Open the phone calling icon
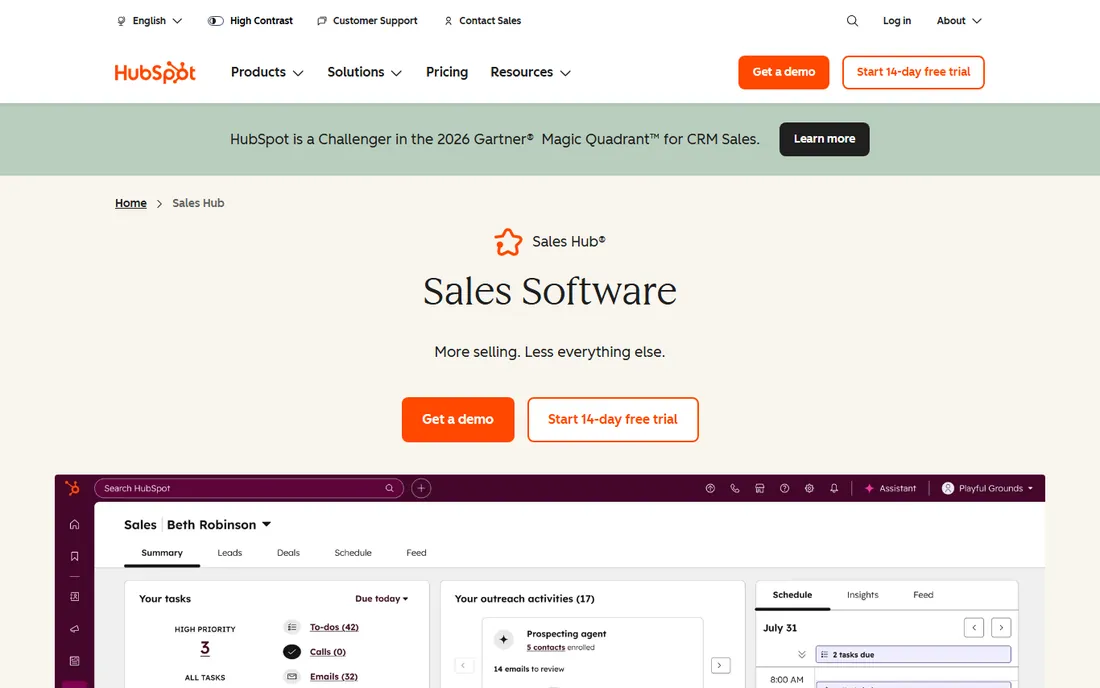This screenshot has width=1100, height=688. tap(735, 488)
